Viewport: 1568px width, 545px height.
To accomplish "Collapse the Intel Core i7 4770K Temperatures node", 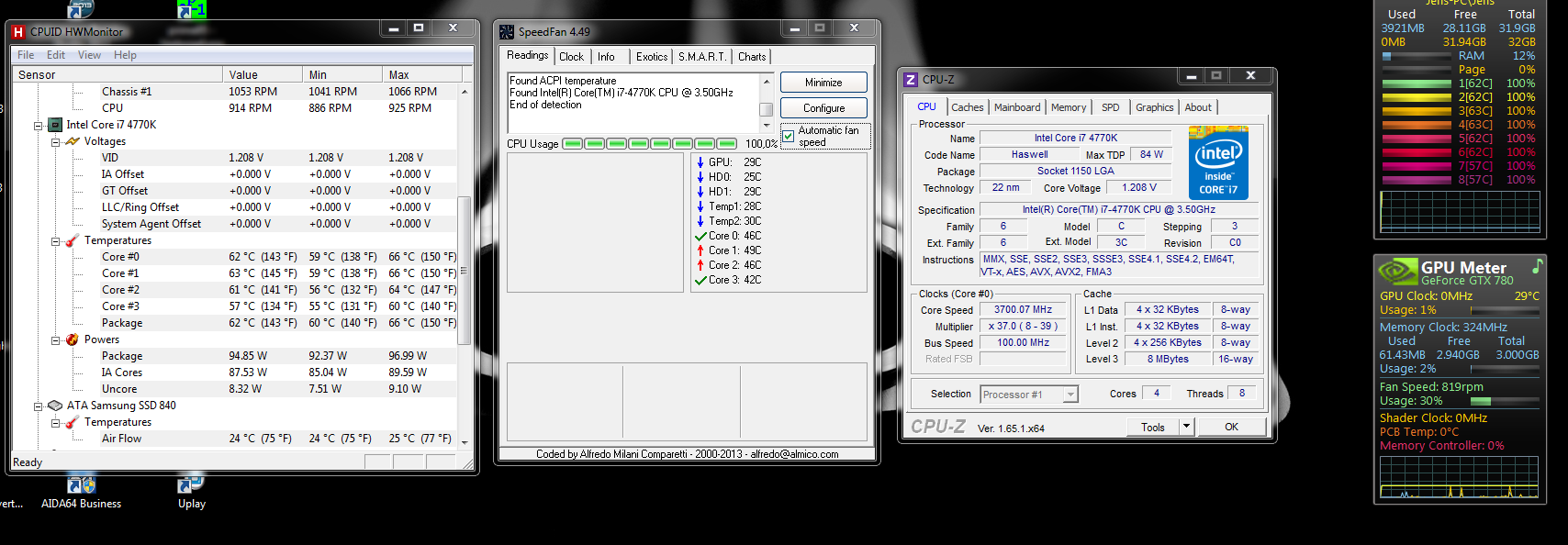I will click(x=56, y=240).
